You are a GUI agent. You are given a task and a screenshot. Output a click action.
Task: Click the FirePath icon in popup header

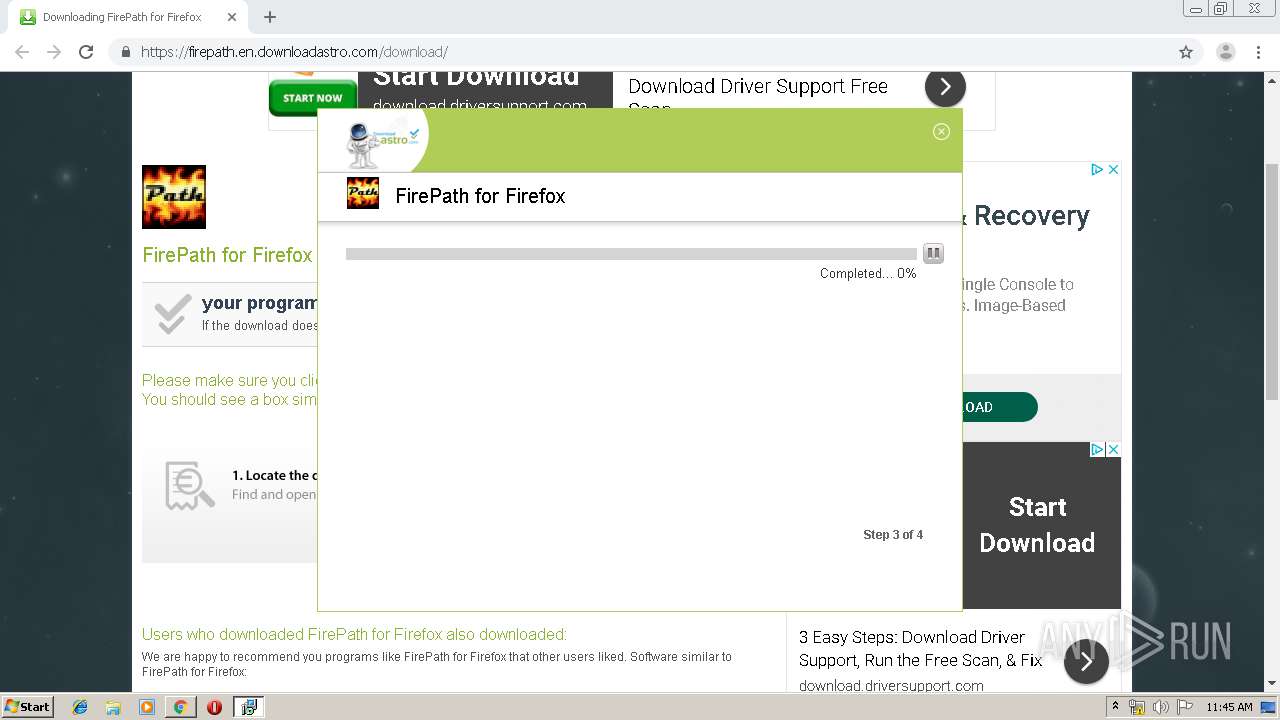[x=363, y=193]
